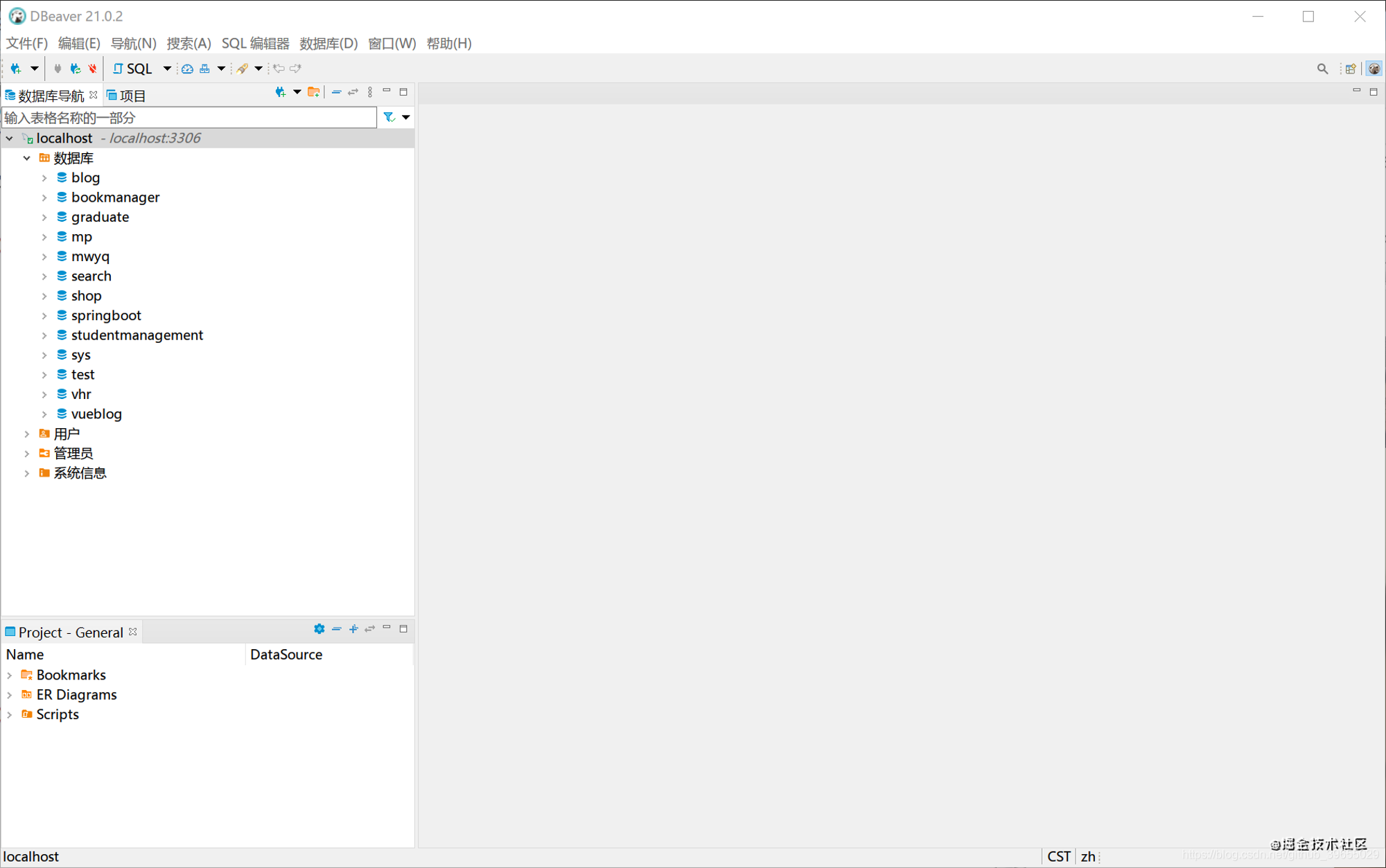Image resolution: width=1386 pixels, height=868 pixels.
Task: Click the new database connection plug icon
Action: pyautogui.click(x=16, y=69)
